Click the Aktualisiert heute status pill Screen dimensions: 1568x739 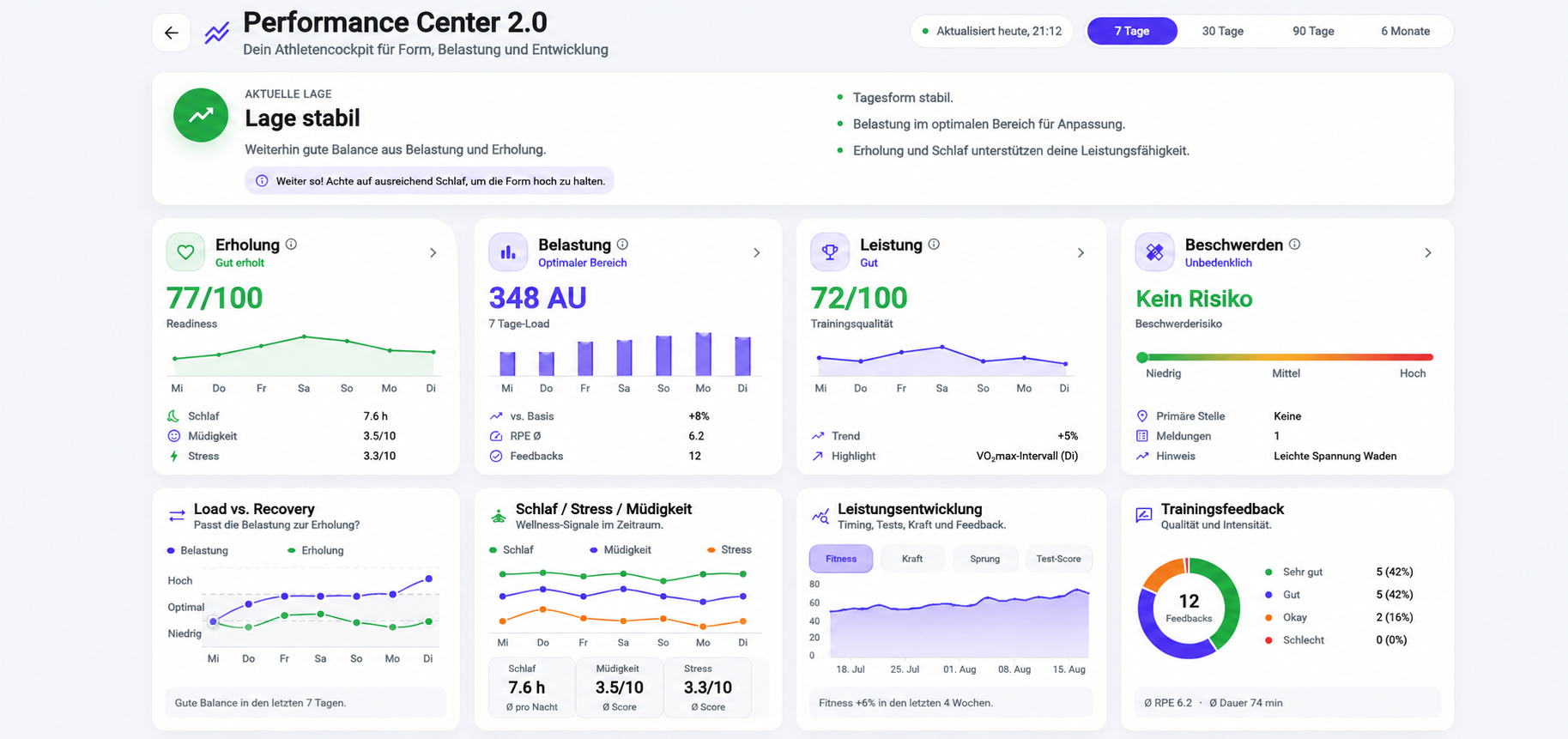(991, 32)
